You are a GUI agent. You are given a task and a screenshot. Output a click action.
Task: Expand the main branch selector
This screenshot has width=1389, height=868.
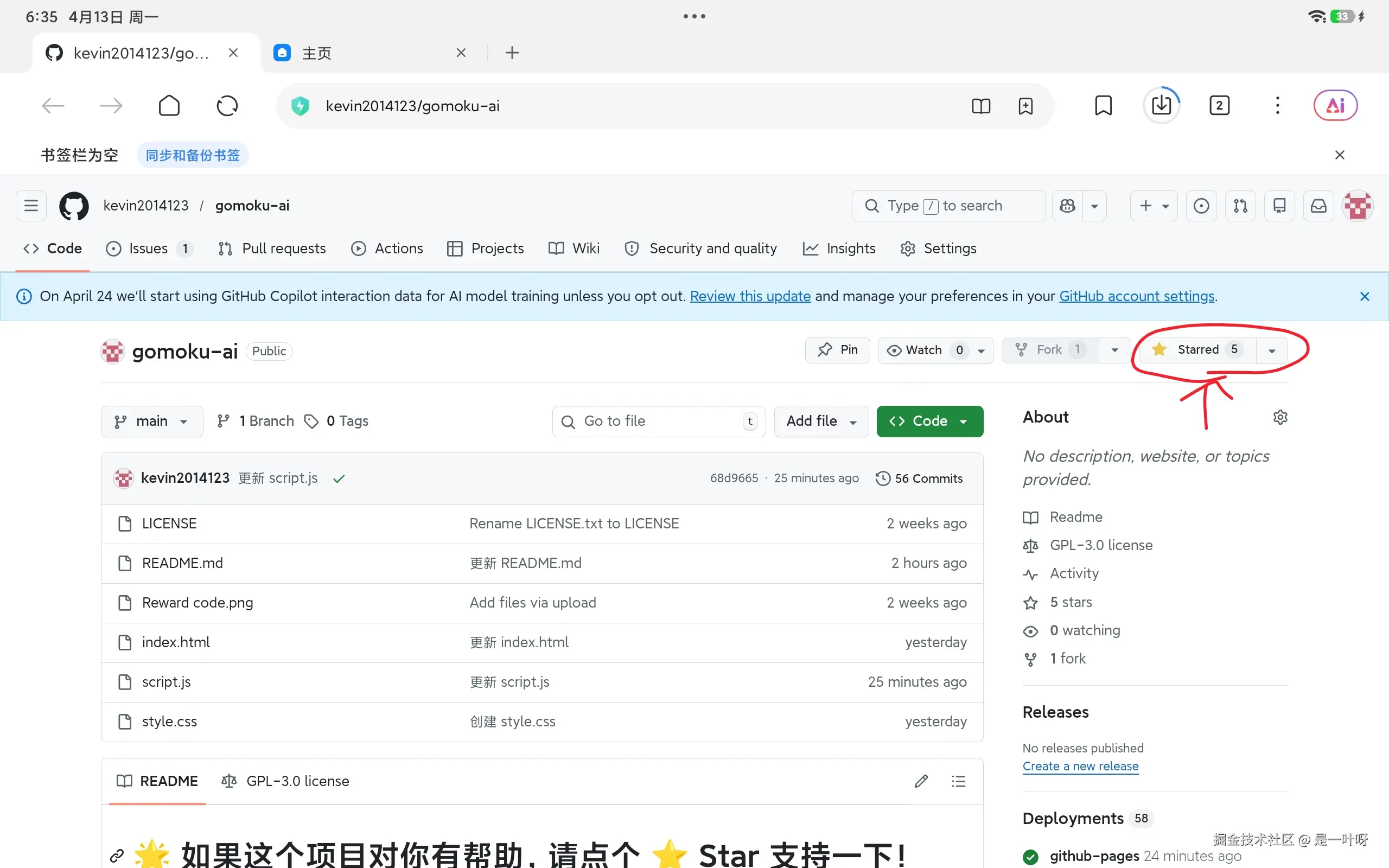(151, 421)
